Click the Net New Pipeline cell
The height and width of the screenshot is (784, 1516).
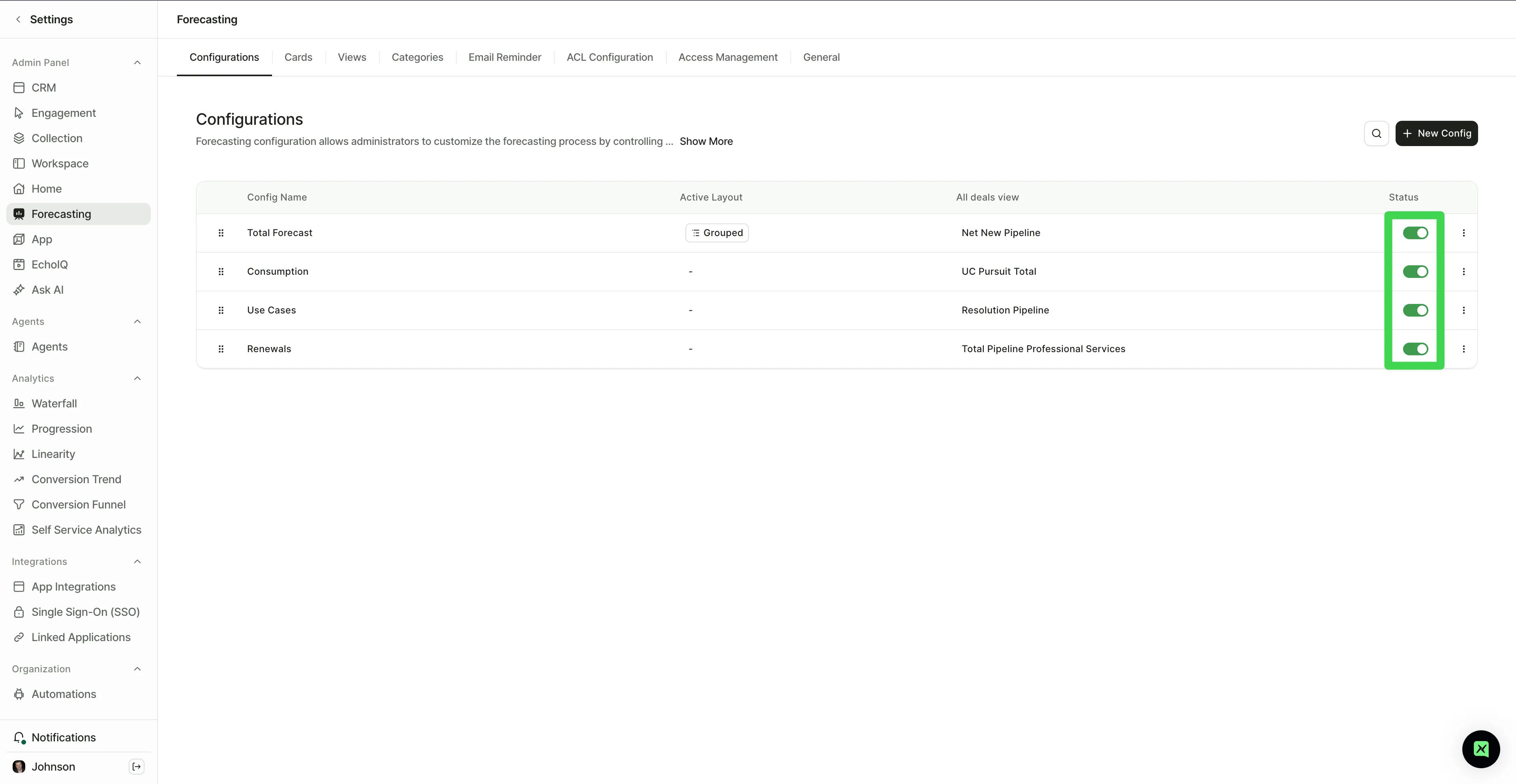tap(1000, 233)
